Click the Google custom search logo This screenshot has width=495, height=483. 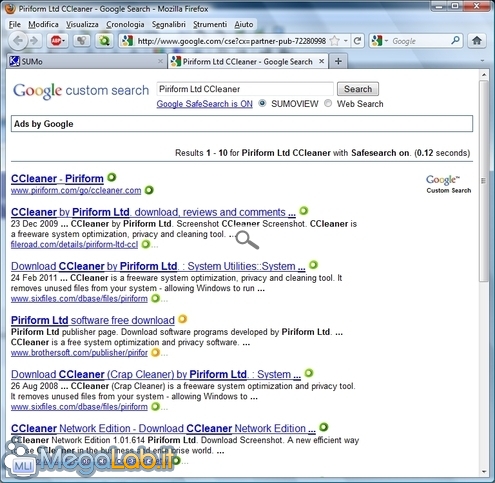point(81,90)
